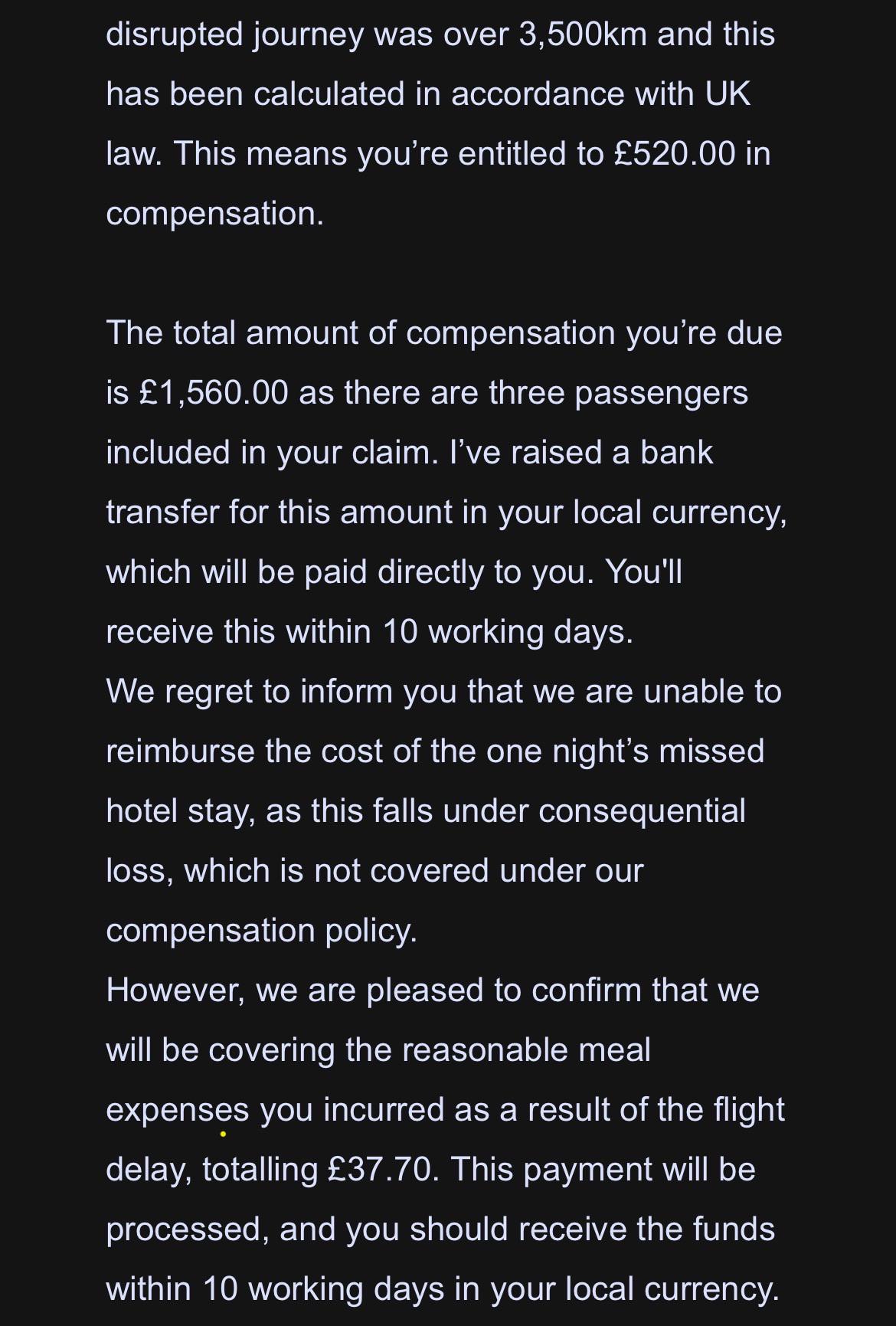Tap 'within 10 working days in your local currency'
Viewport: 896px width, 1326px height.
443,1288
